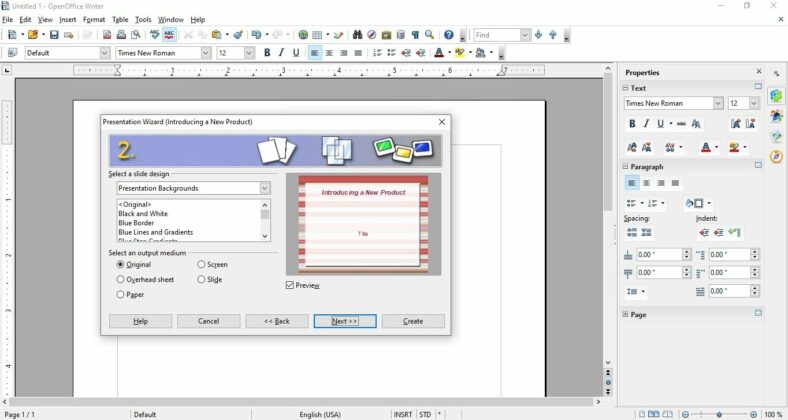Open the Insert menu
This screenshot has width=788, height=420.
tap(68, 20)
